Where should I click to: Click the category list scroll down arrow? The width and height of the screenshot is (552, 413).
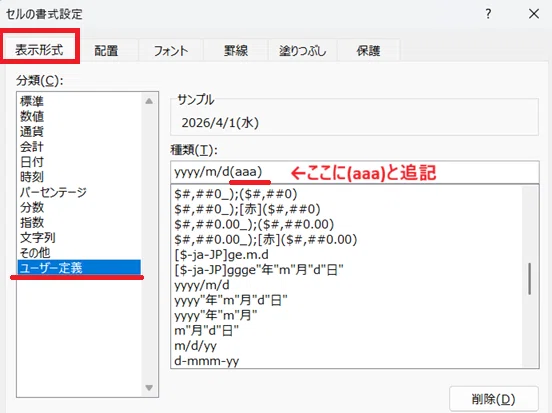point(149,388)
